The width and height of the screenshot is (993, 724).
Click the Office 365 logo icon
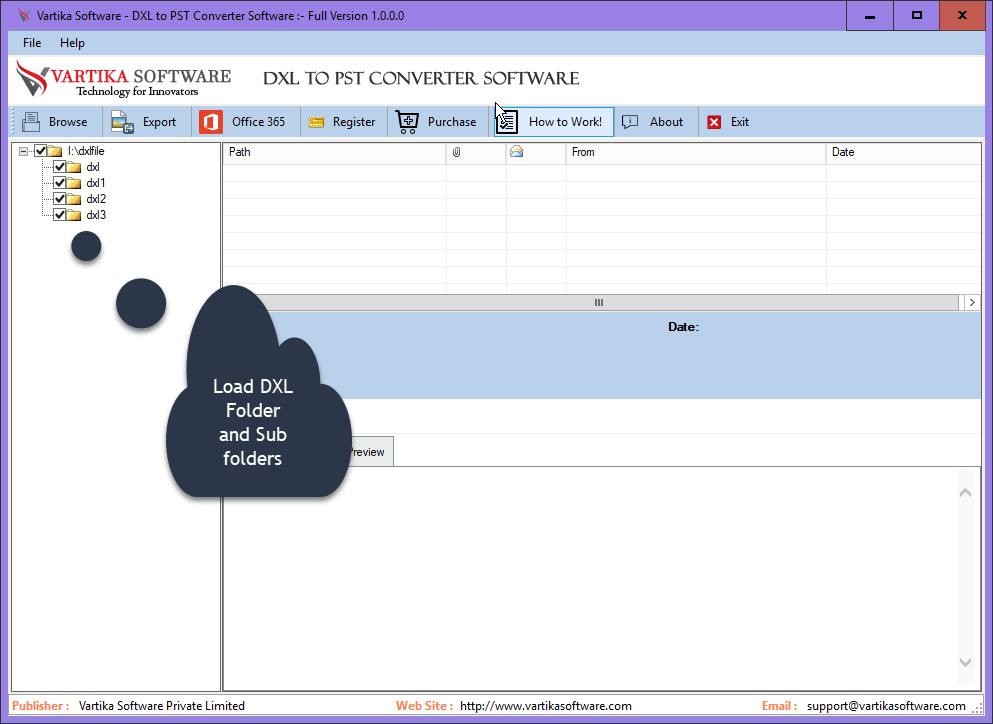(x=211, y=122)
